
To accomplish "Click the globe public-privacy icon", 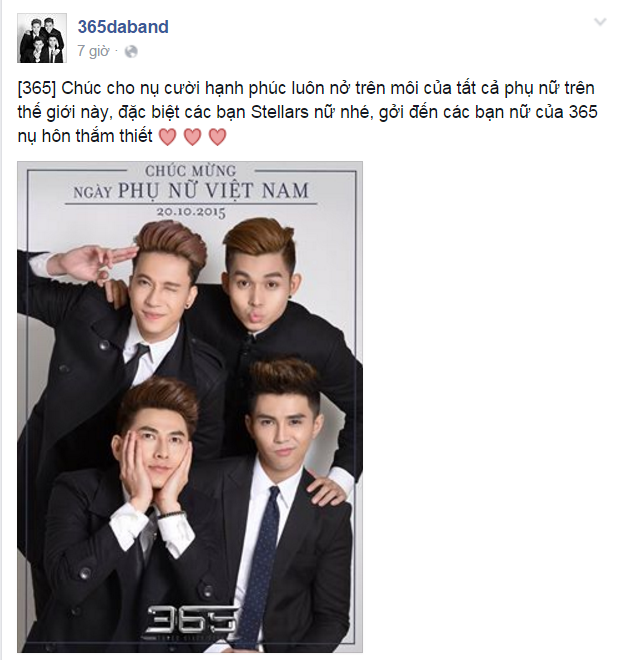I will [x=131, y=52].
